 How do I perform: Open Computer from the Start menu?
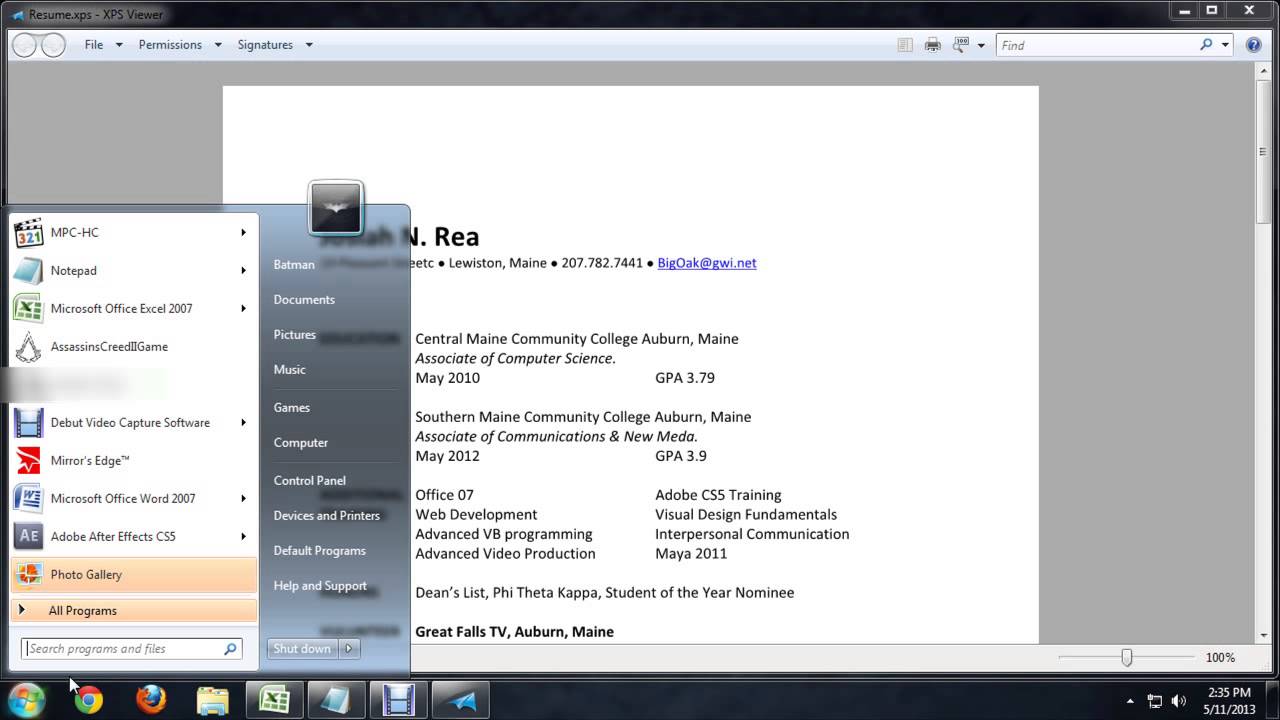point(301,442)
